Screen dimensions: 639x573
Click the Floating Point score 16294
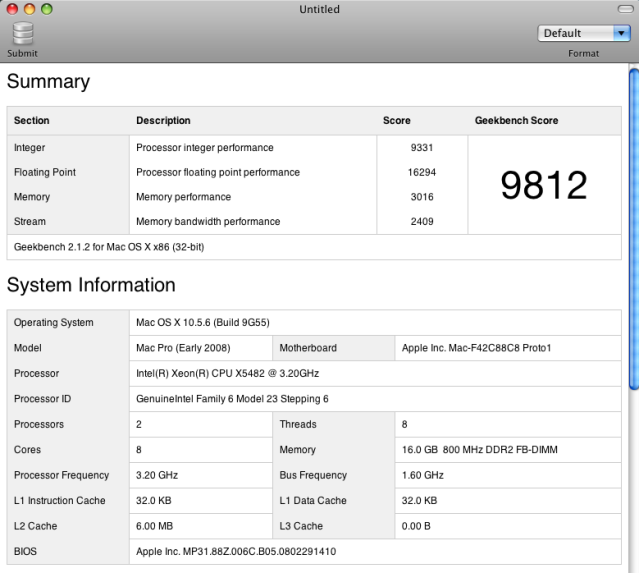(x=422, y=172)
